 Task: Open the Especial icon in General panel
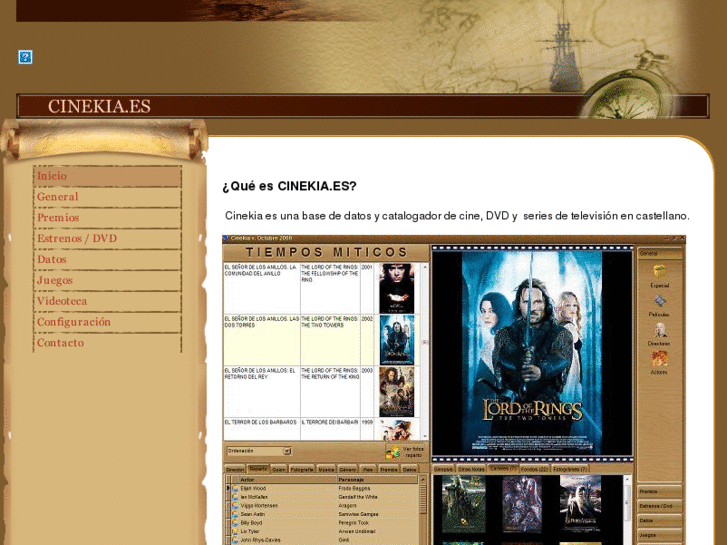pyautogui.click(x=659, y=271)
